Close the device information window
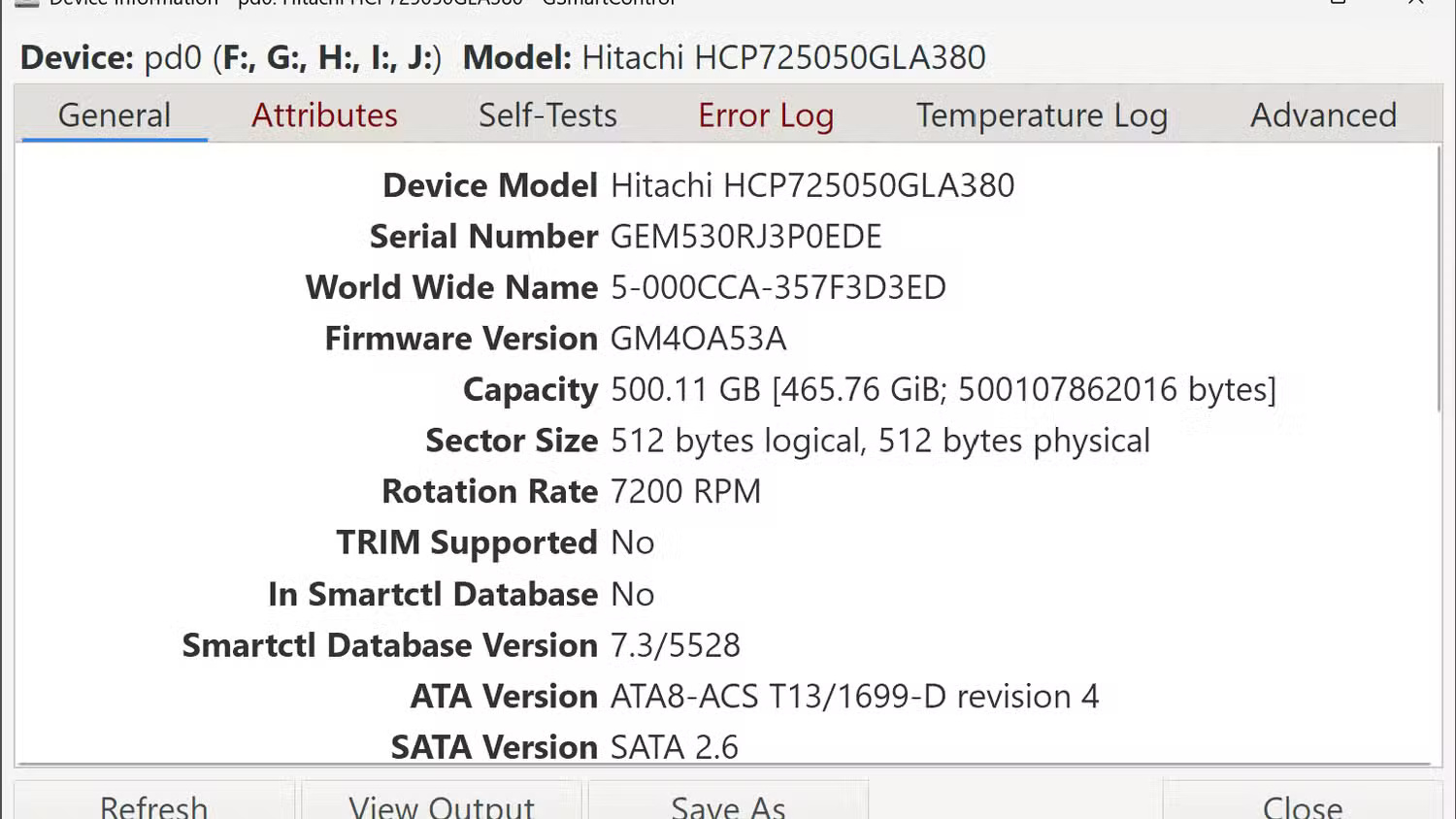Image resolution: width=1456 pixels, height=819 pixels. point(1301,805)
